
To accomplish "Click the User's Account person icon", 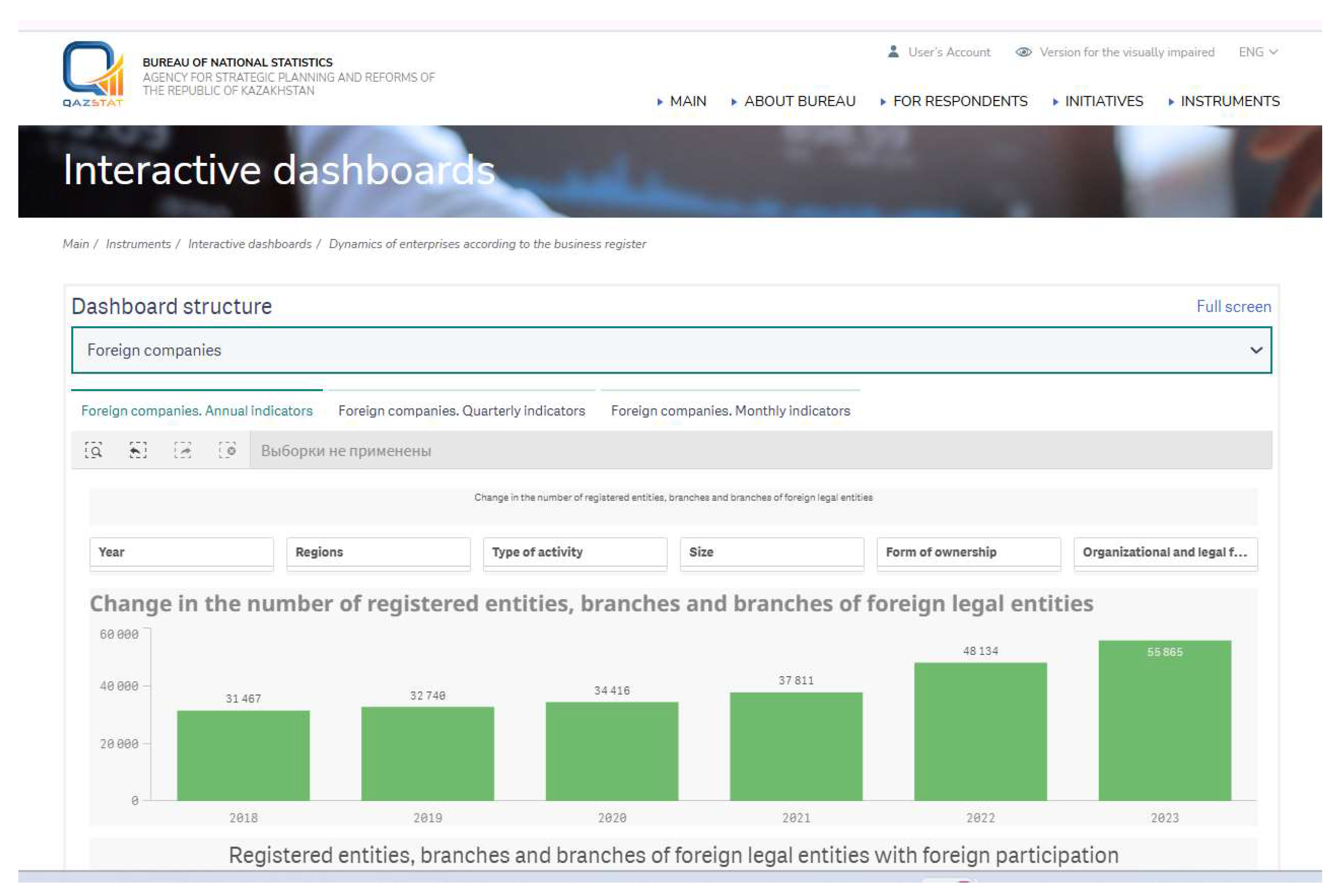I will pos(893,52).
